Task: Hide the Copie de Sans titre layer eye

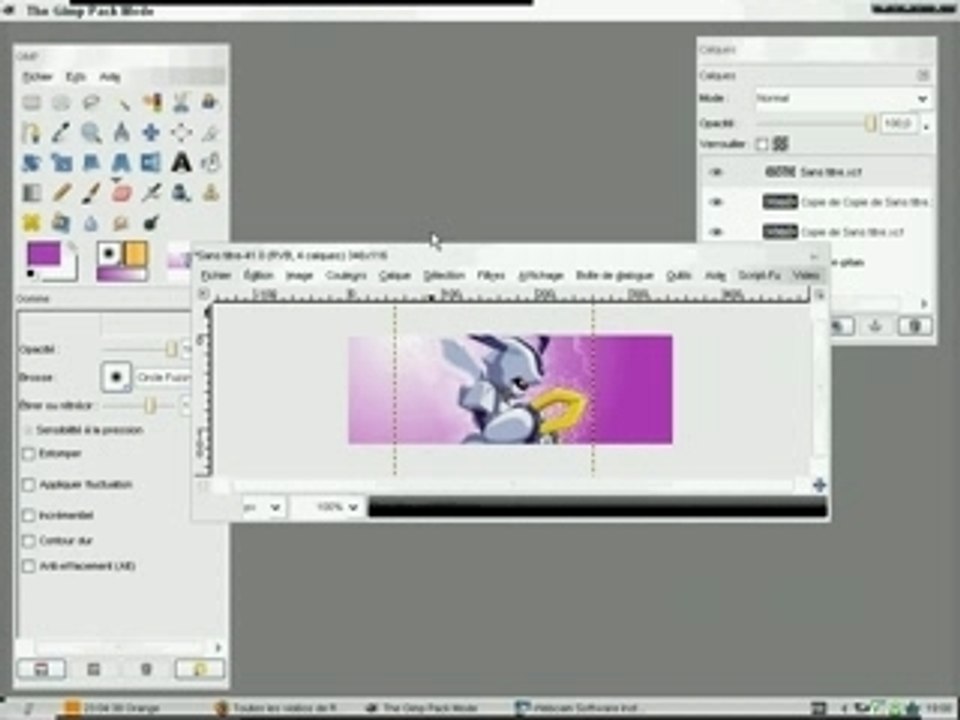Action: (715, 232)
